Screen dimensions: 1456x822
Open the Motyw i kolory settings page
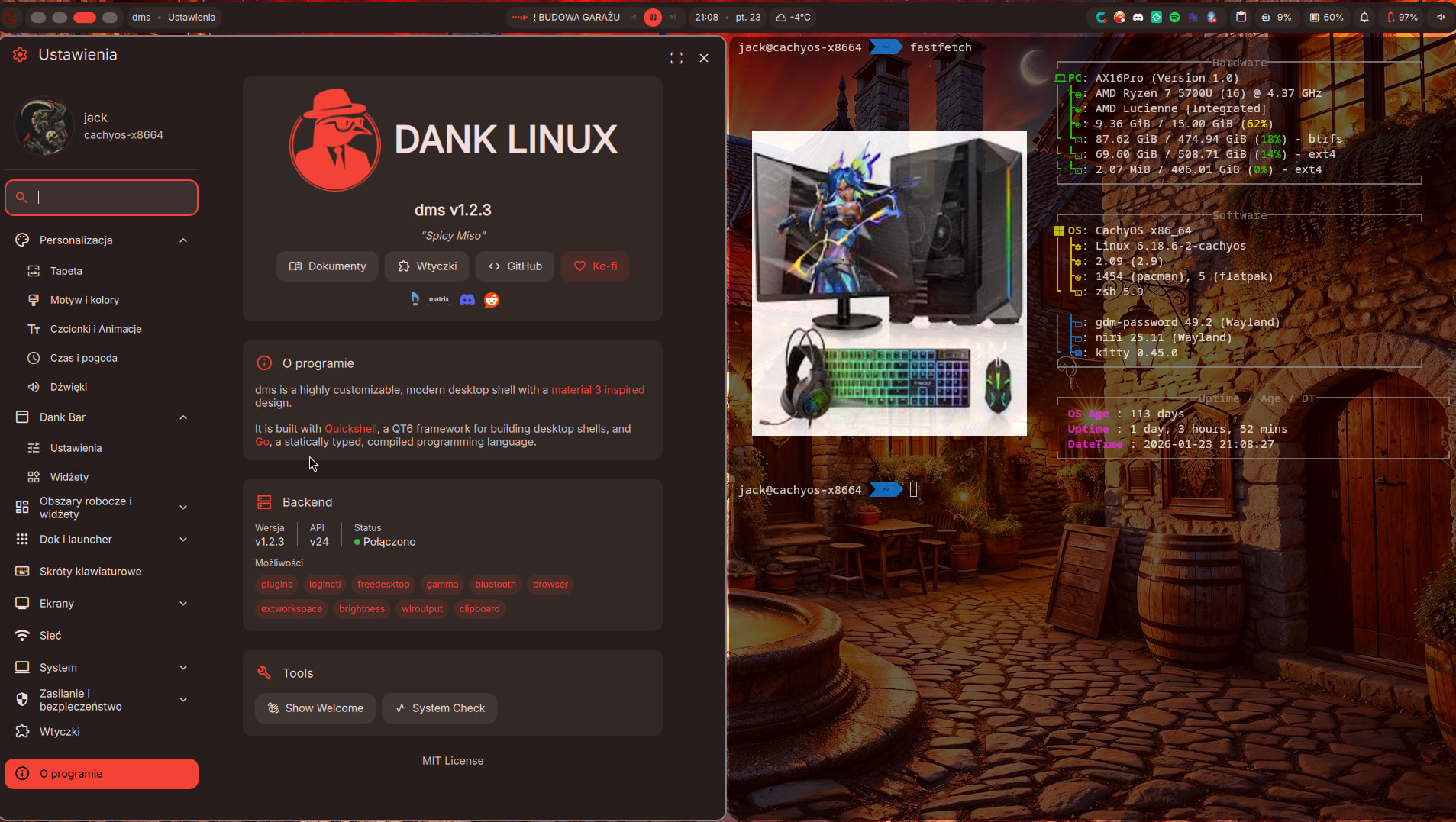[x=85, y=300]
